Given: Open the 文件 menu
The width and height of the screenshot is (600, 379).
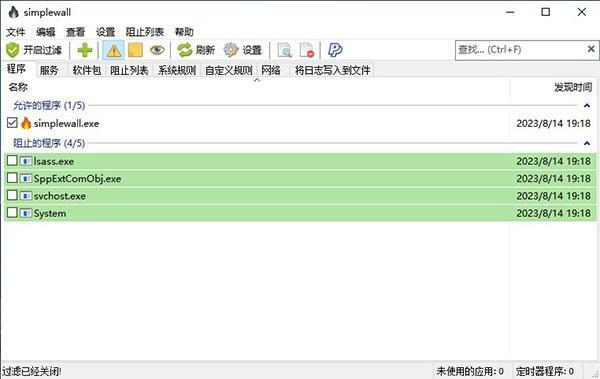Looking at the screenshot, I should tap(16, 32).
